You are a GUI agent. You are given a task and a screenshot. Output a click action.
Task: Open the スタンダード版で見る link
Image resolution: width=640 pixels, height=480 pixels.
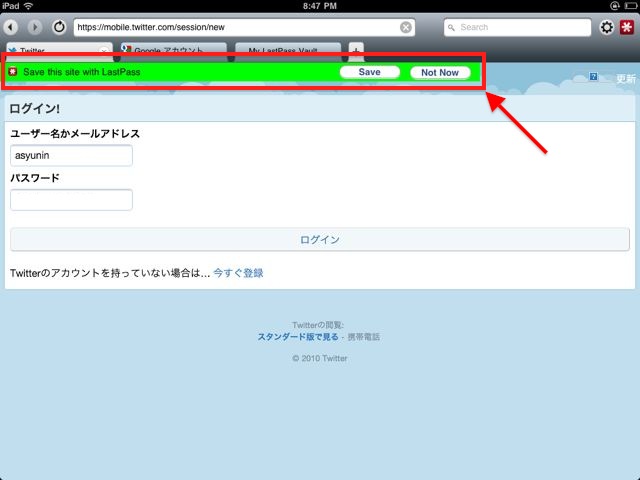click(298, 337)
